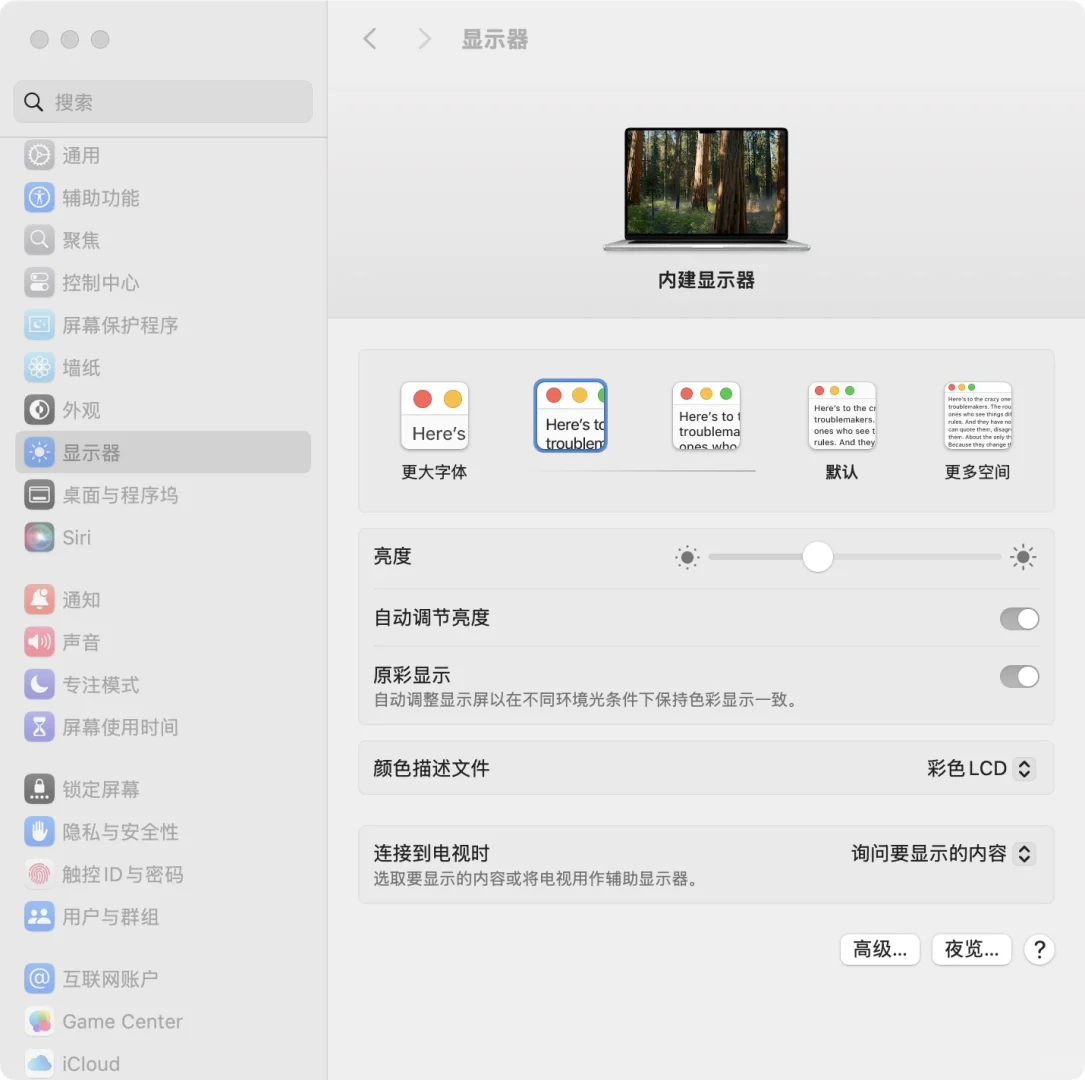Viewport: 1085px width, 1080px height.
Task: Open the 墙纸 wallpaper icon
Action: [39, 367]
